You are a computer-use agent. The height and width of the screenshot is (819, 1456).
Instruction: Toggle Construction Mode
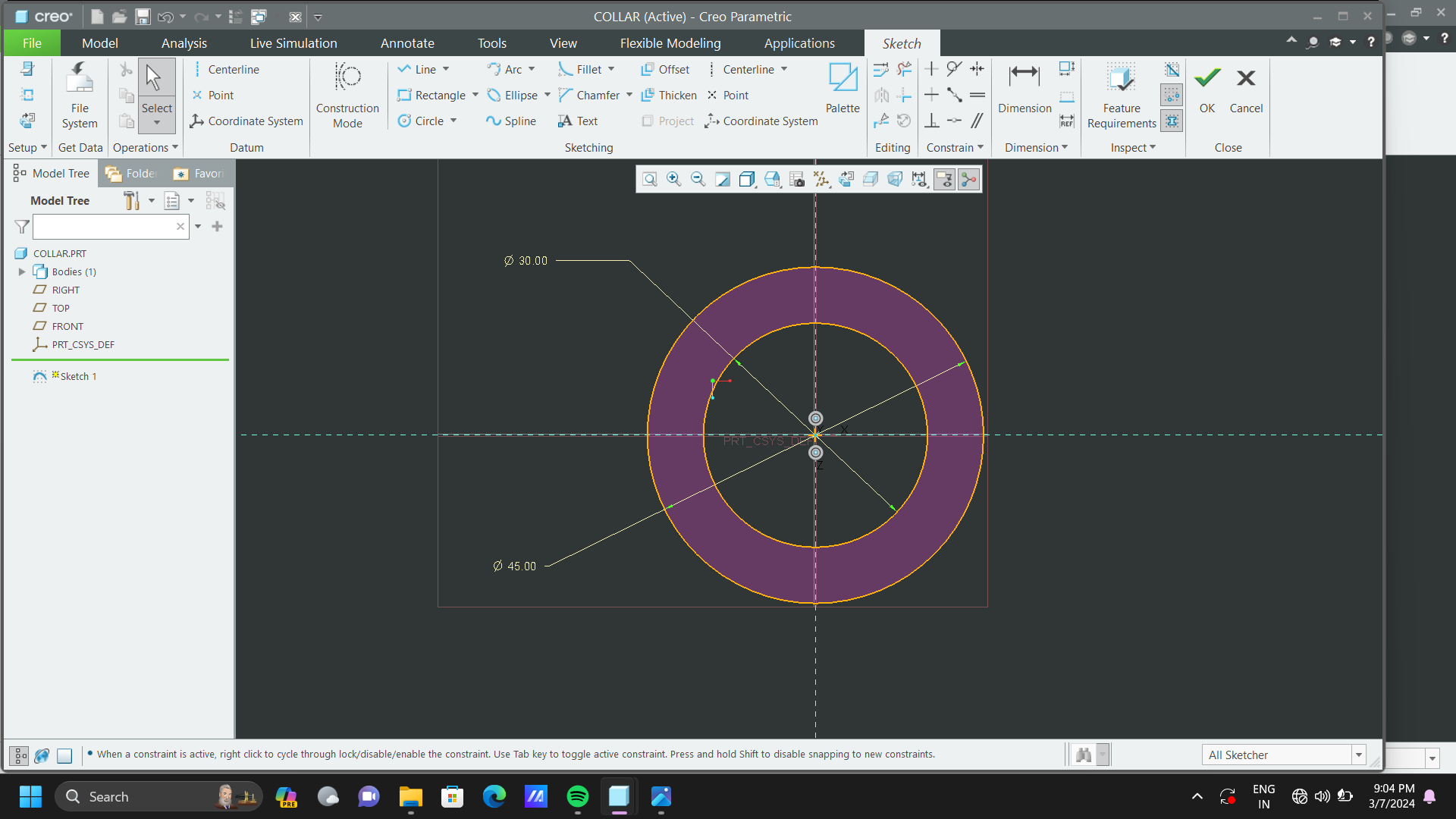[x=347, y=96]
